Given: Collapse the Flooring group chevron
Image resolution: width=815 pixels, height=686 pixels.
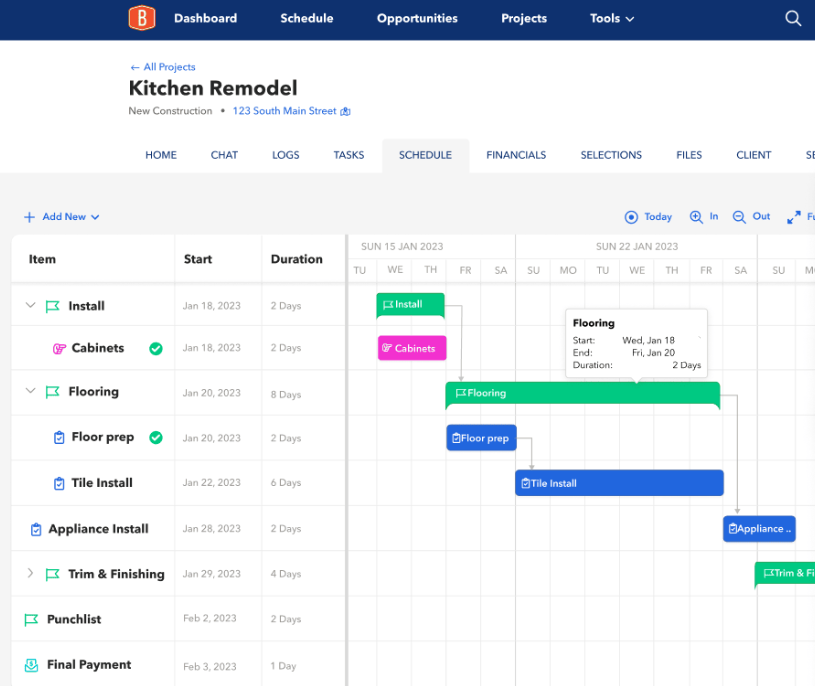Looking at the screenshot, I should (31, 391).
